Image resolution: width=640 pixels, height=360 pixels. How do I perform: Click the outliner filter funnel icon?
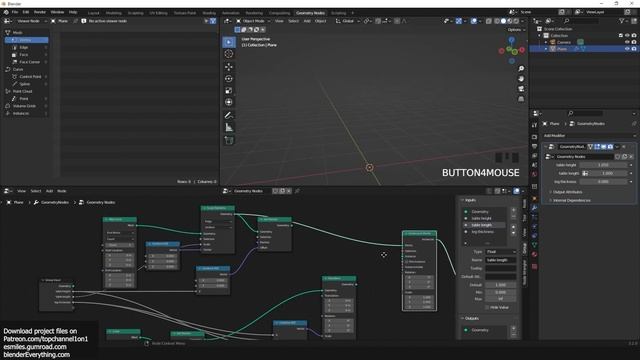[x=622, y=21]
